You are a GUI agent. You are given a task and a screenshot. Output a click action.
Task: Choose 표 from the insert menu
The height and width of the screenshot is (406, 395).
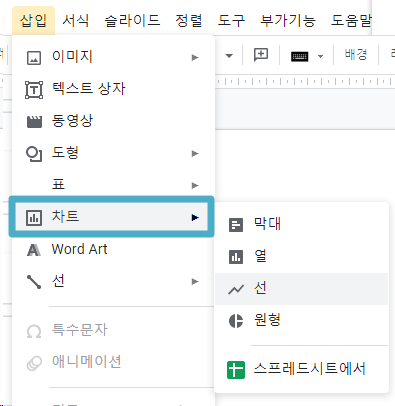point(113,185)
